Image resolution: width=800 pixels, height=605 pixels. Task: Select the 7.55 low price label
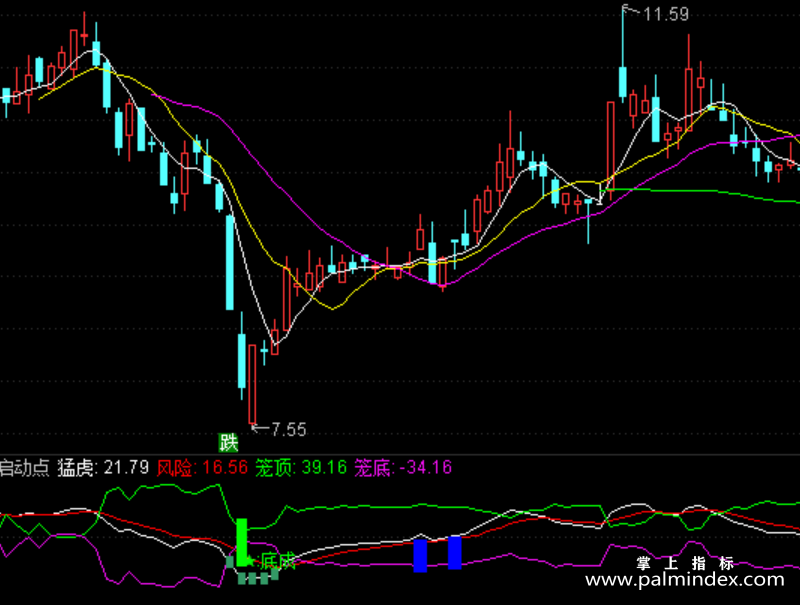[x=289, y=430]
